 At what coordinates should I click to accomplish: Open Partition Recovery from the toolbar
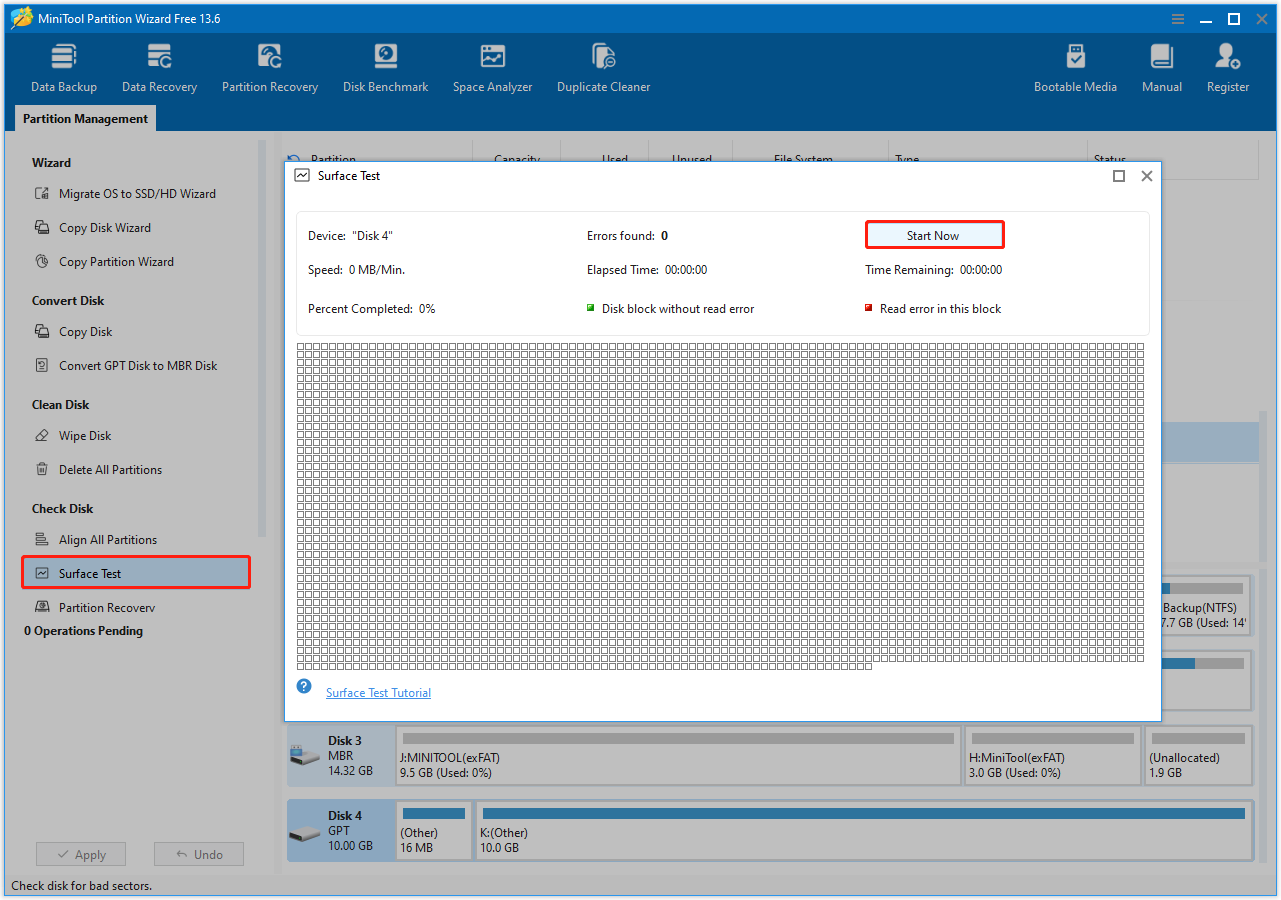click(x=269, y=65)
